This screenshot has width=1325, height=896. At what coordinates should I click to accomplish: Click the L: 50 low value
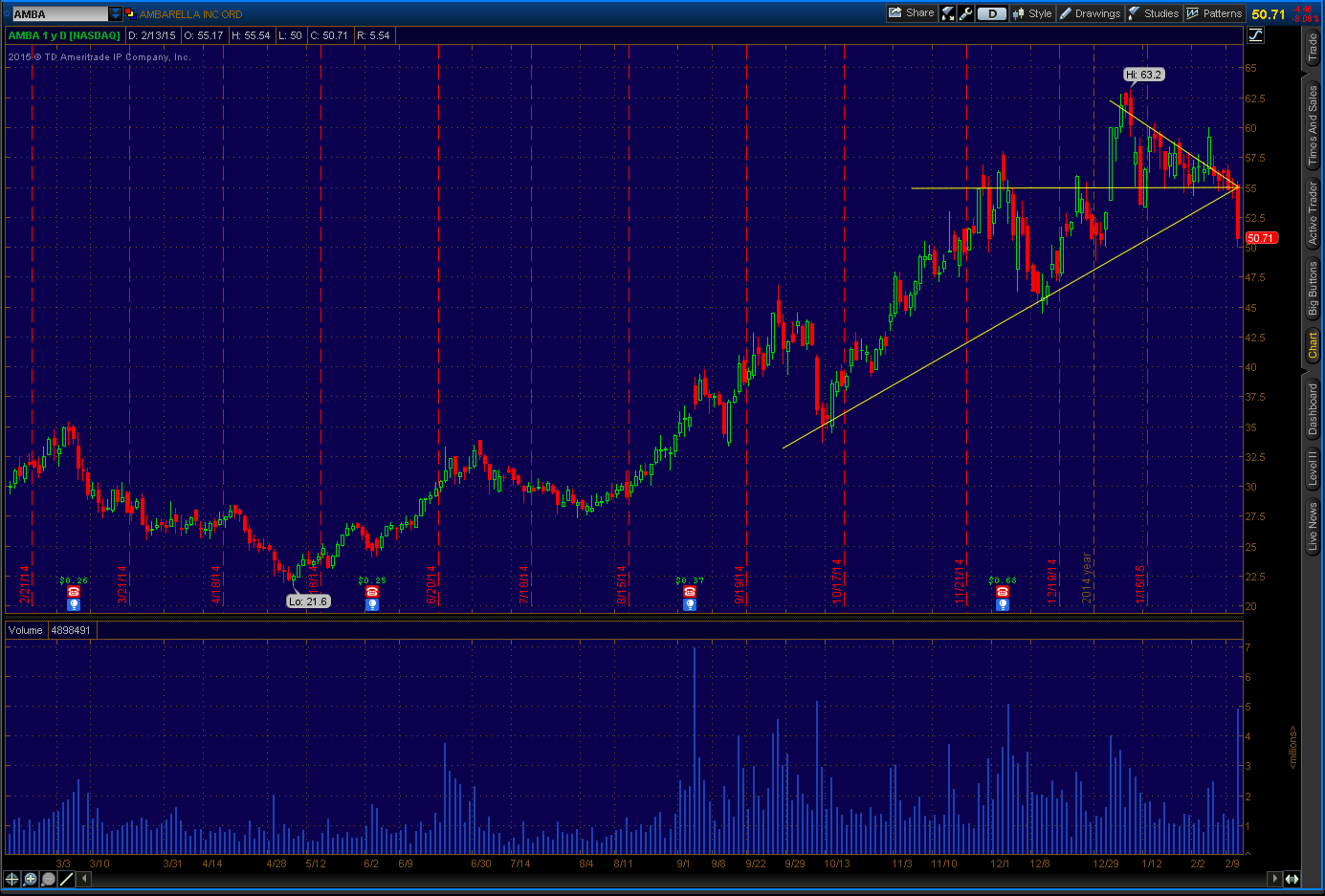click(x=290, y=35)
